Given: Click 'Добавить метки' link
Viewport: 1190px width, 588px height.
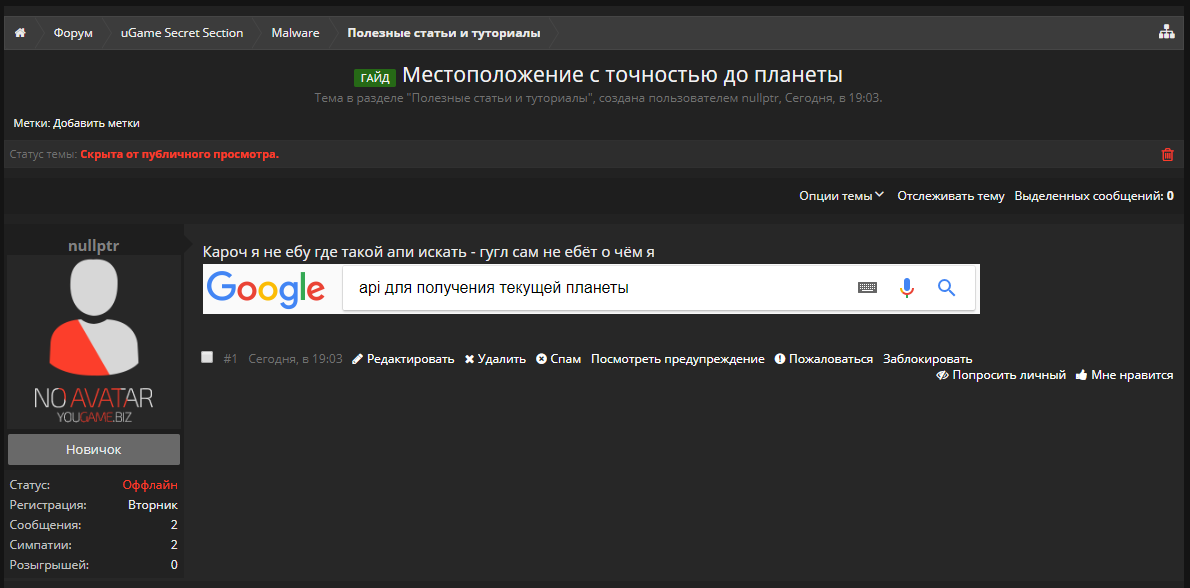Looking at the screenshot, I should [96, 123].
